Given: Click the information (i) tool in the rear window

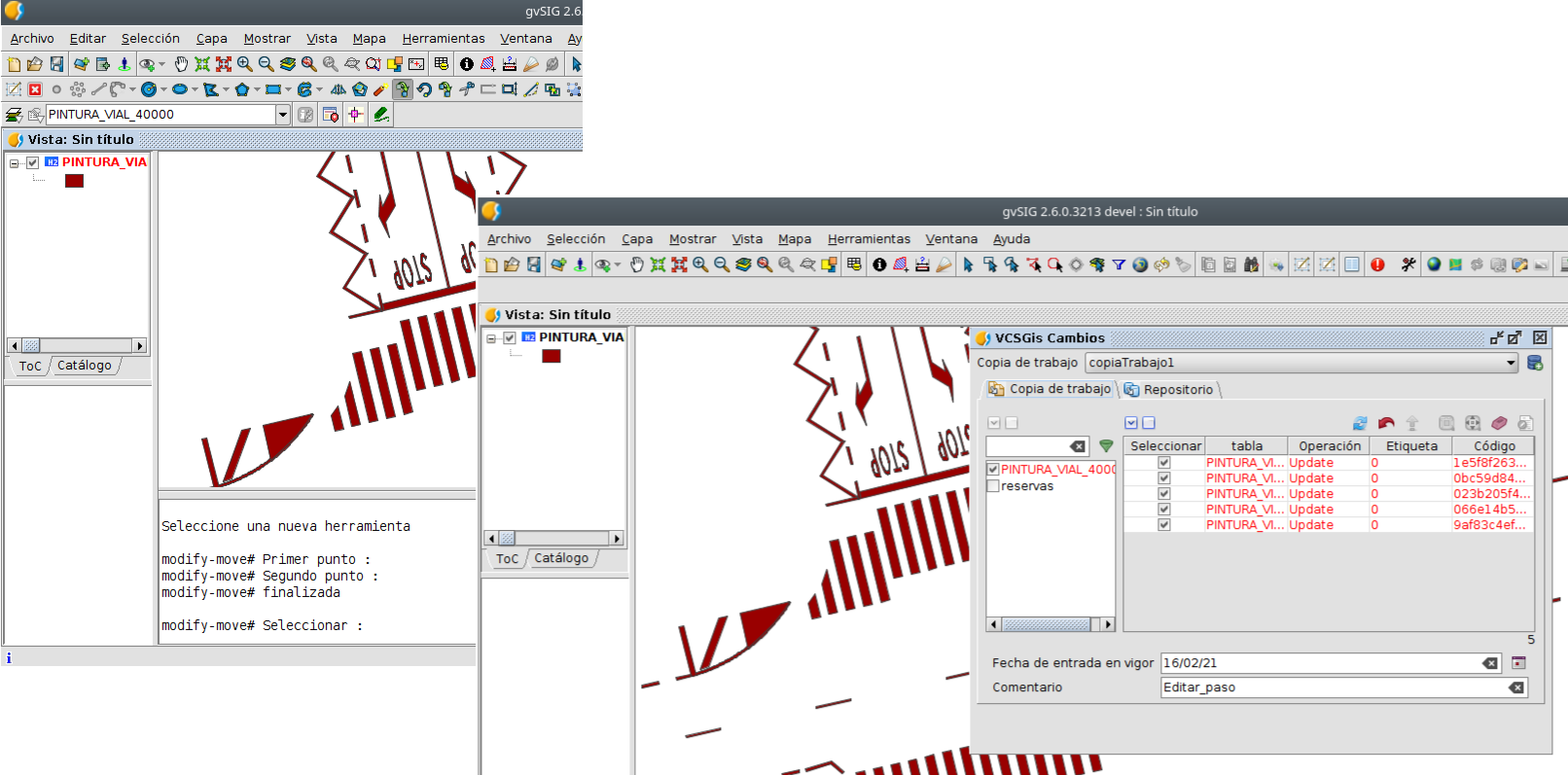Looking at the screenshot, I should [467, 64].
